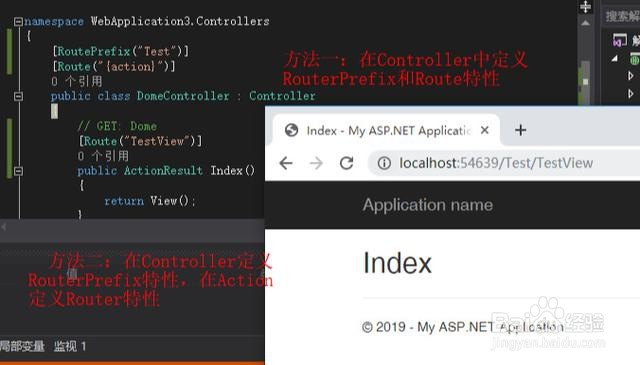The image size is (640, 365).
Task: Select the Index - My ASP.NET Application browser tab
Action: (x=385, y=131)
